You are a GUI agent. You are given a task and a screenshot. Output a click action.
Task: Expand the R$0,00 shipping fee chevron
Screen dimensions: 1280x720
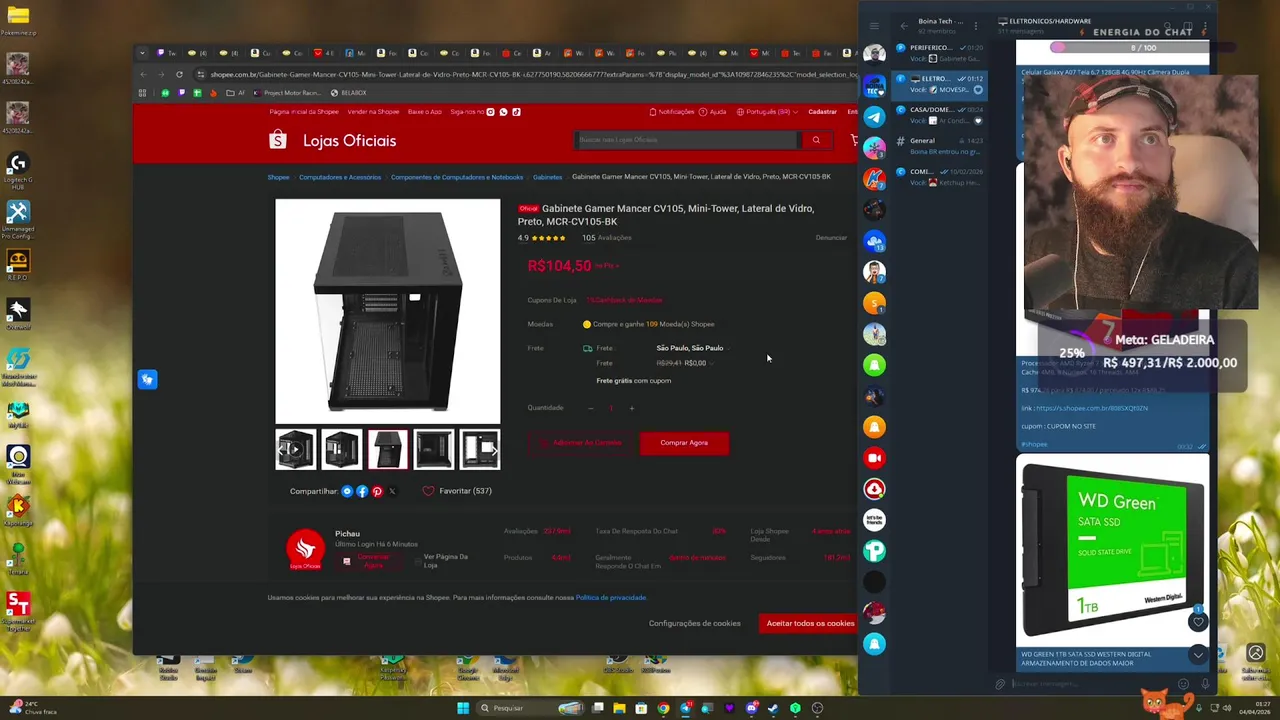click(x=711, y=363)
